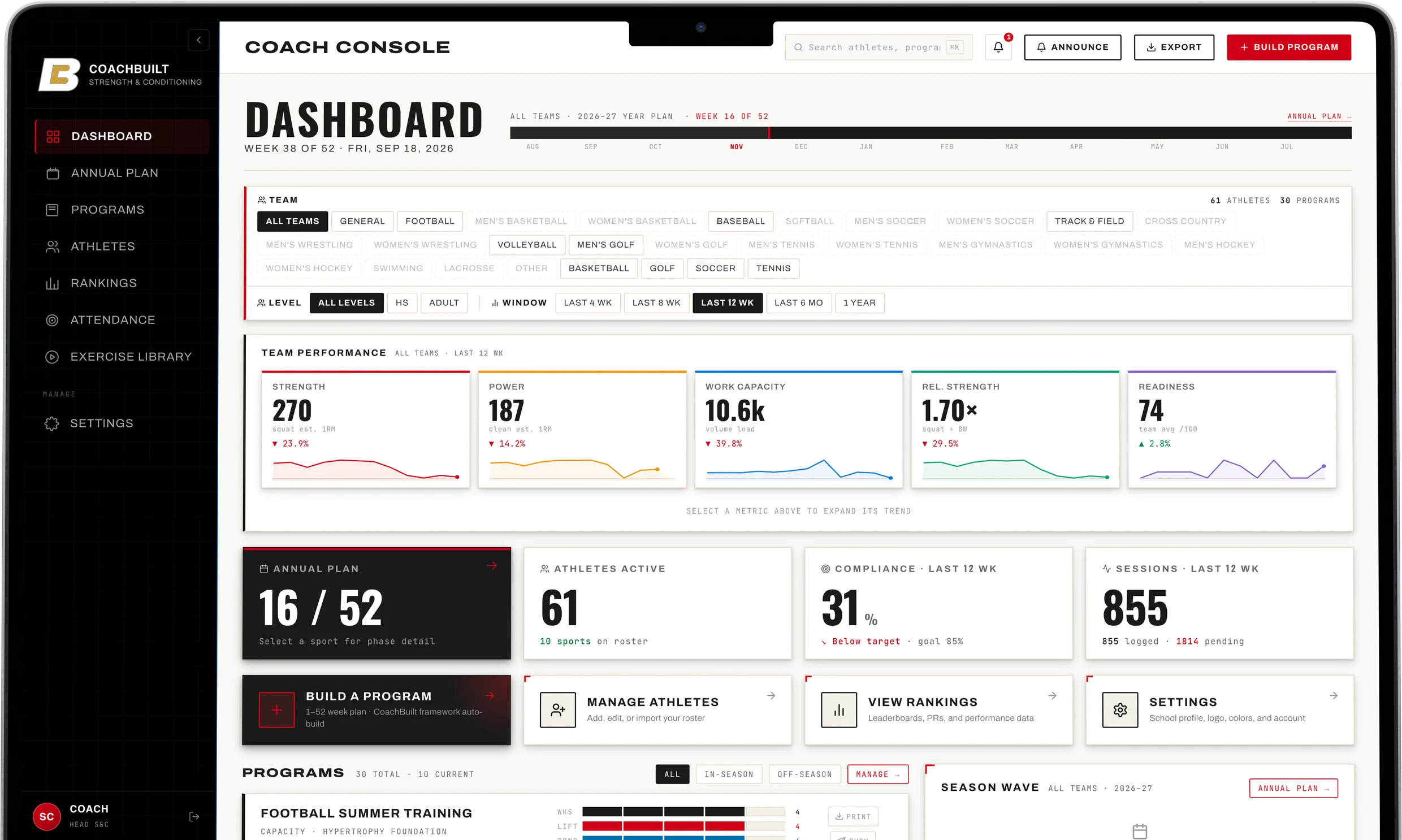This screenshot has width=1402, height=840.
Task: Click the Export button
Action: click(1174, 47)
